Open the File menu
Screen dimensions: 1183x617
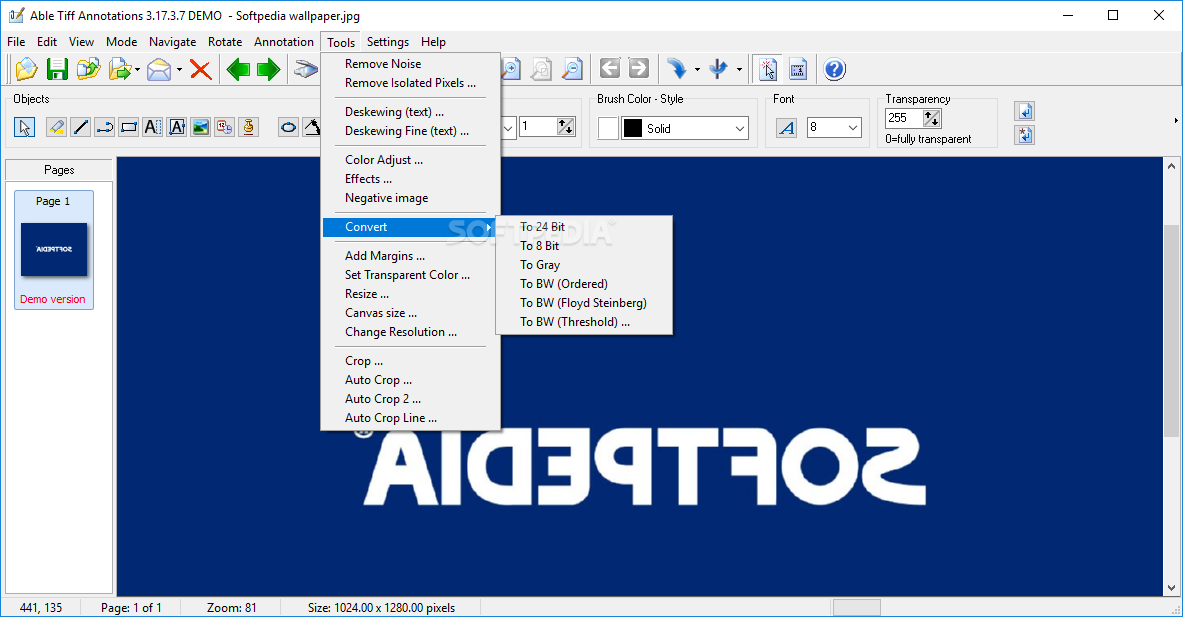pos(16,42)
